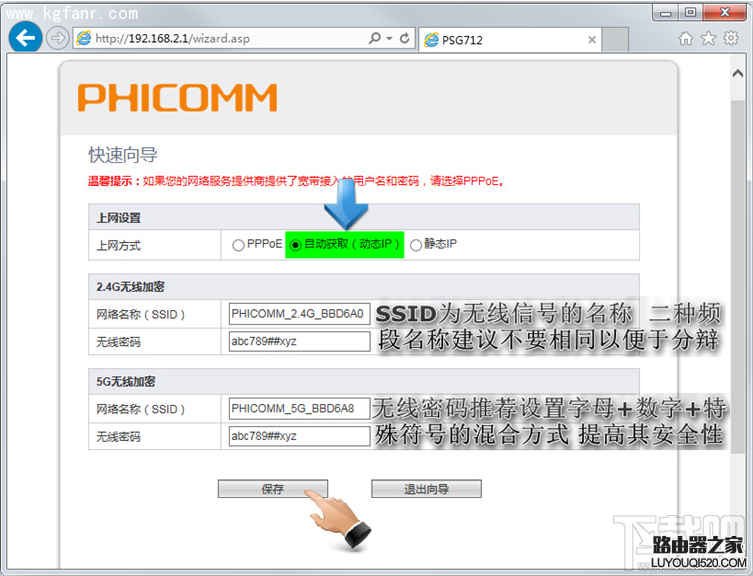Open favorites with the star icon
Screen dimensions: 753x576
click(x=708, y=38)
